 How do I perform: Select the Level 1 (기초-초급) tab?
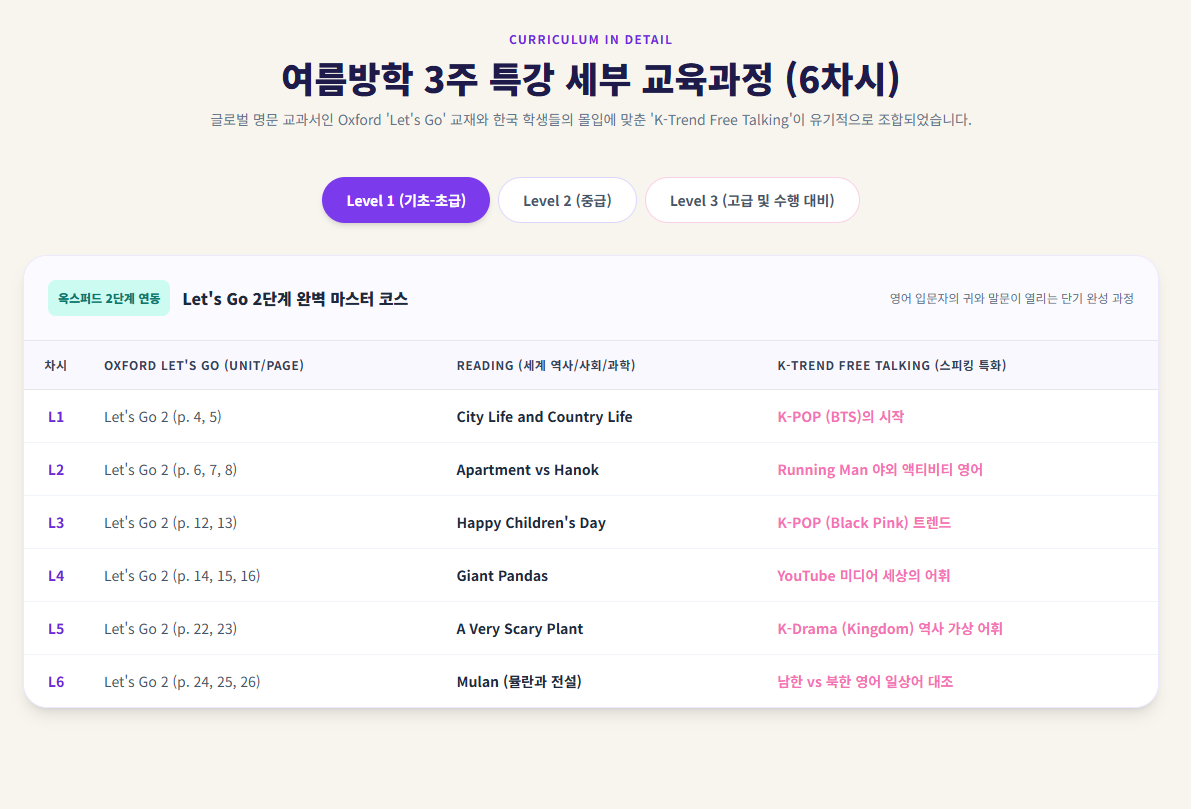(405, 200)
